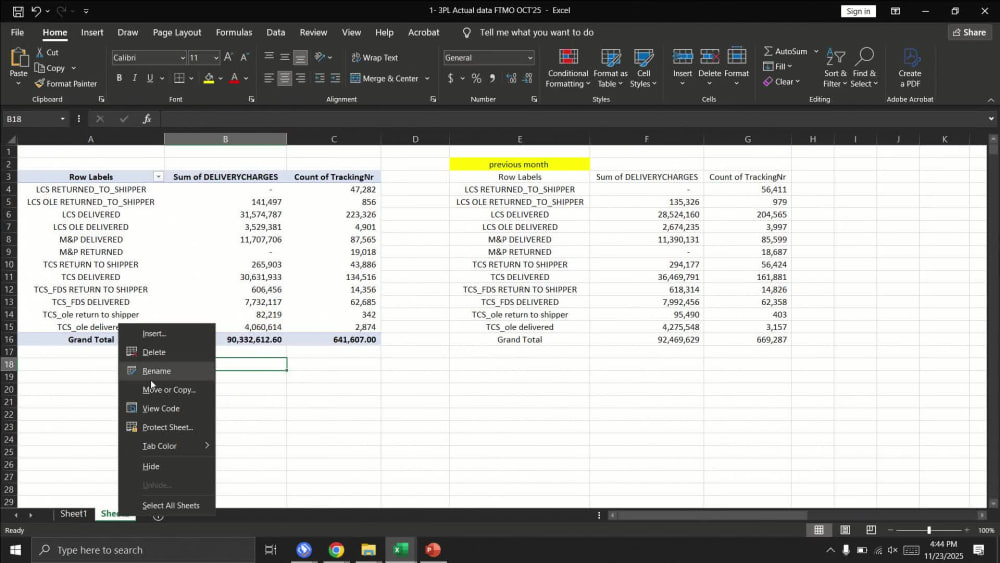Click the Orientation icon

click(320, 57)
